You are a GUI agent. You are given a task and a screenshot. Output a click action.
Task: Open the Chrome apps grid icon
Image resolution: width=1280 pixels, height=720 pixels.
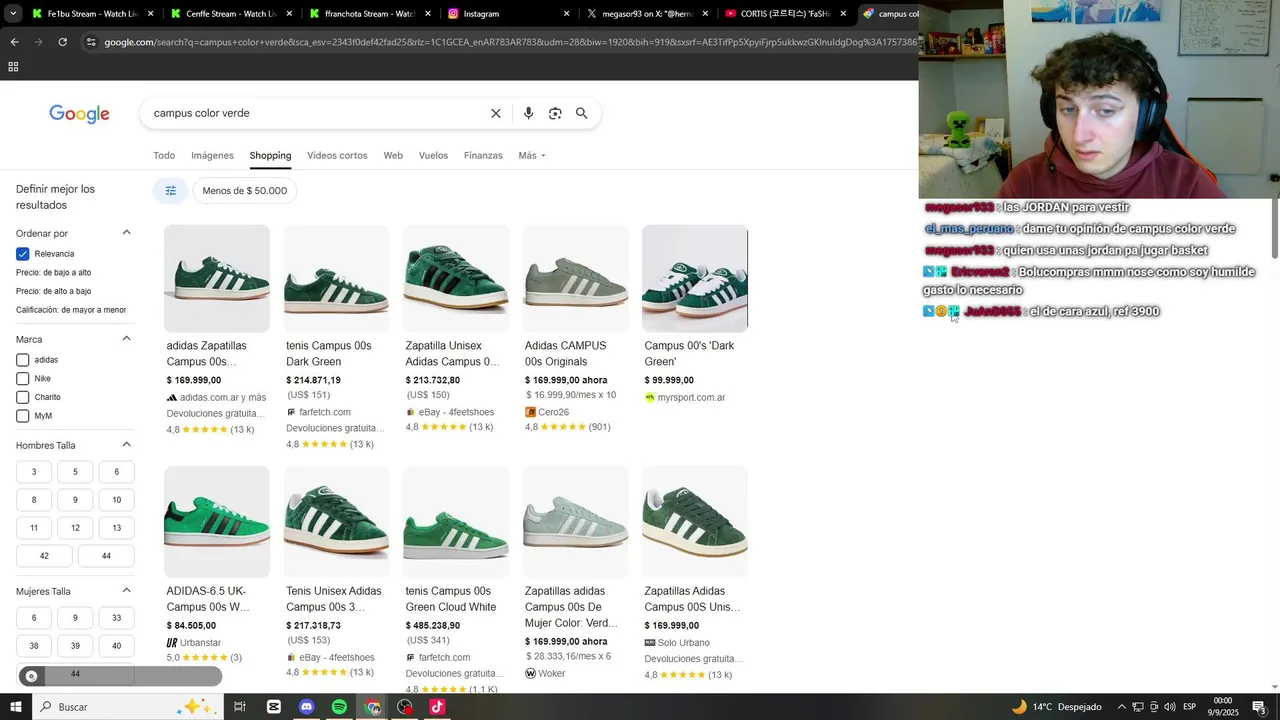[x=13, y=67]
